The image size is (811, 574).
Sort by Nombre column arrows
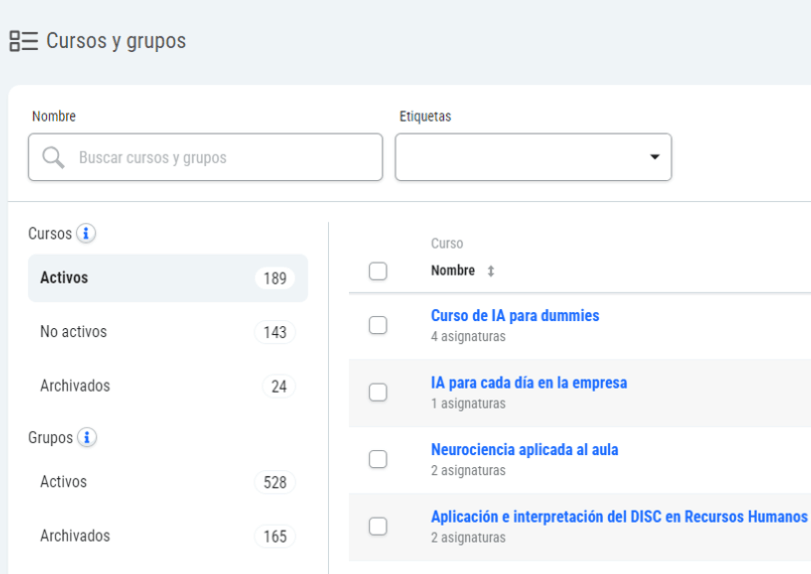click(x=491, y=271)
